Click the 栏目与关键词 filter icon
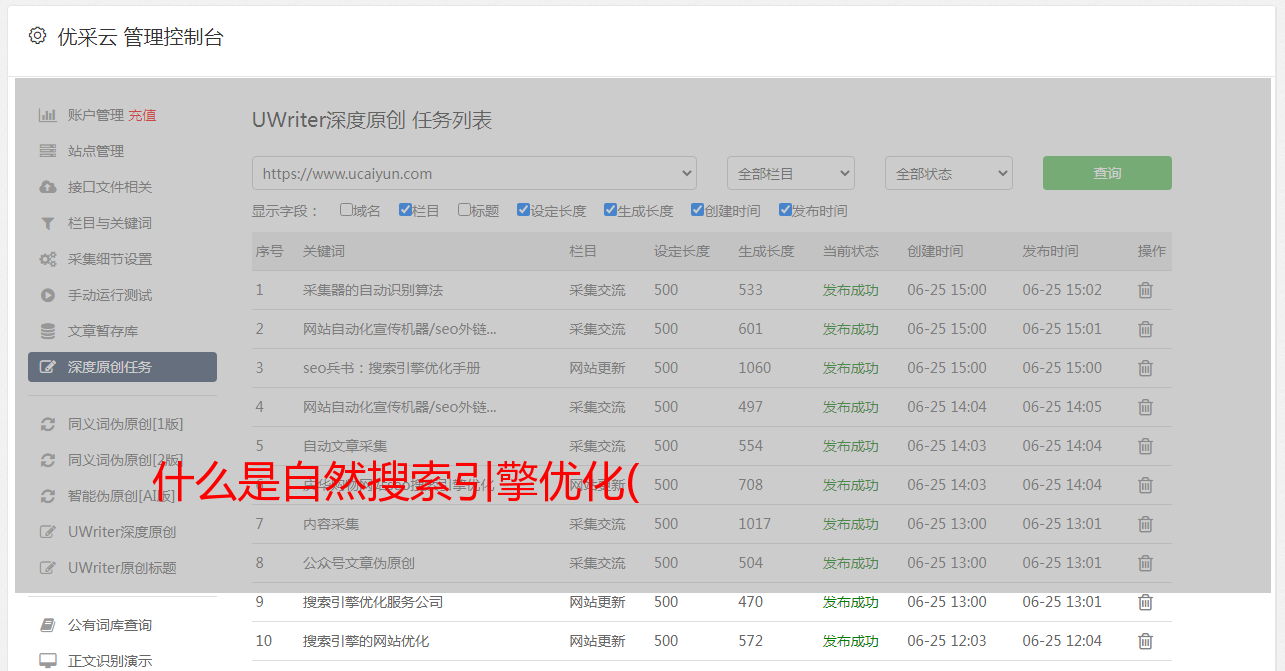1285x671 pixels. point(47,223)
